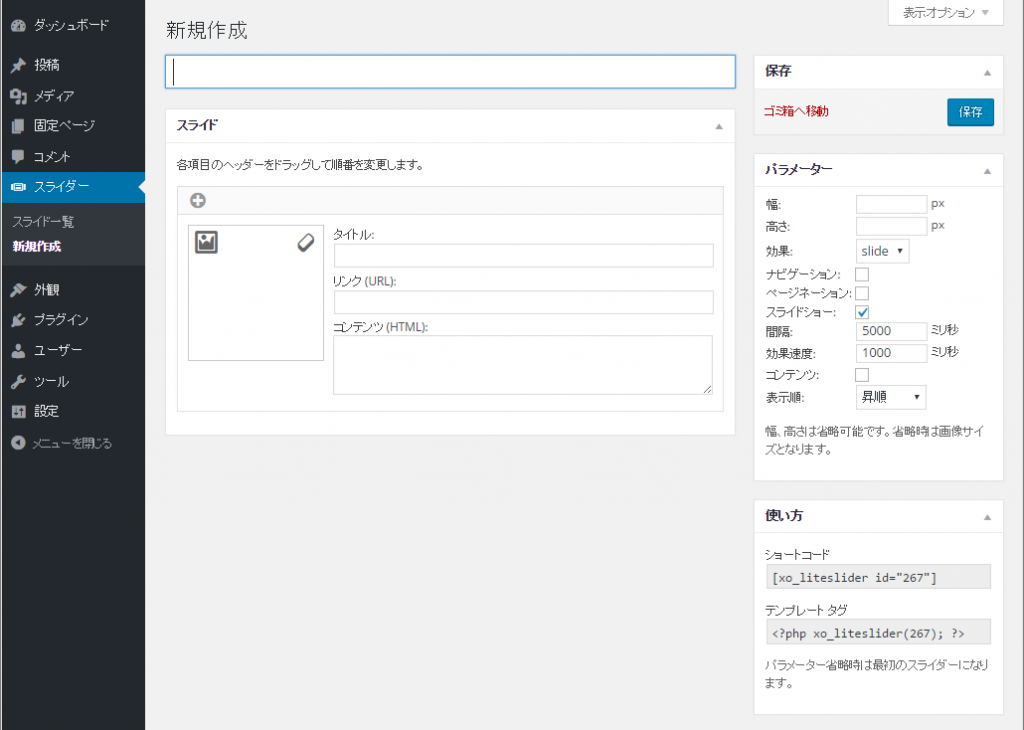This screenshot has height=730, width=1024.
Task: Click the ツール wrench icon
Action: click(18, 381)
